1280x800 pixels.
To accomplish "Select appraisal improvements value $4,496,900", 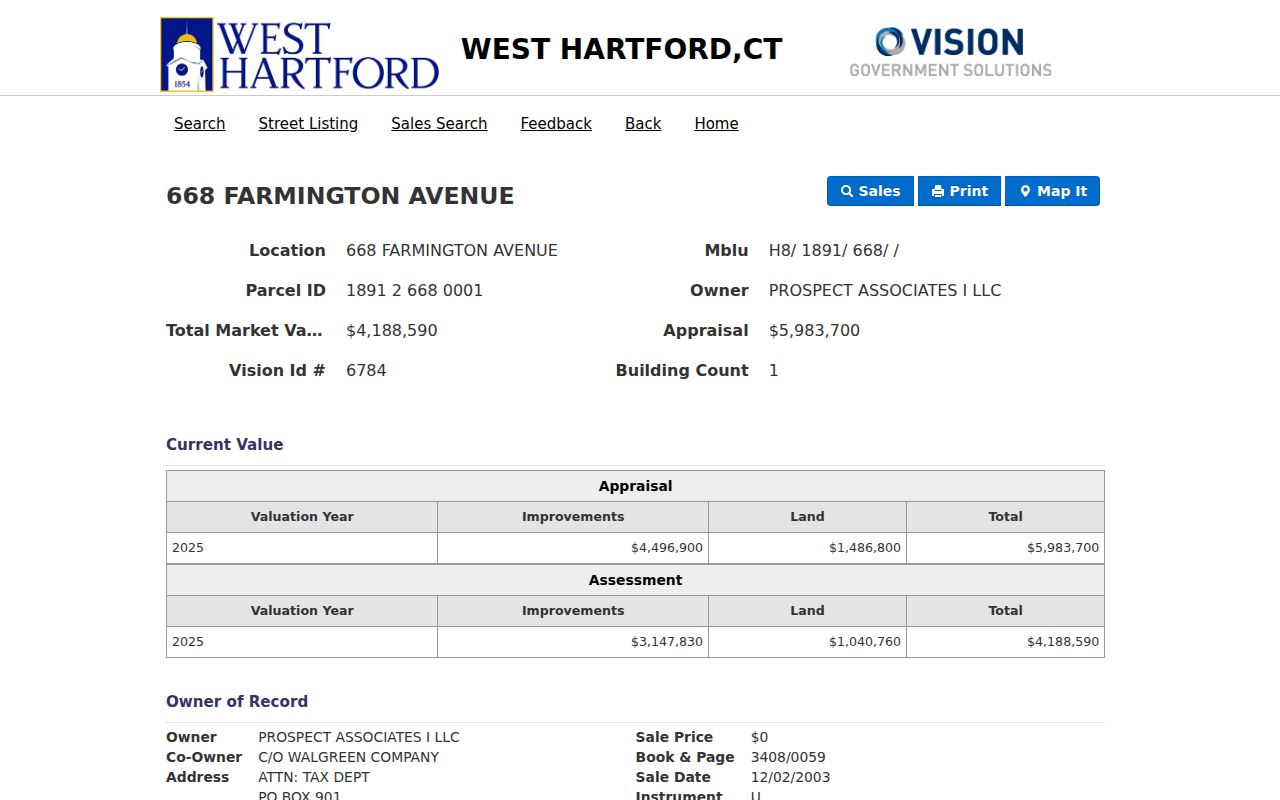I will click(x=667, y=548).
